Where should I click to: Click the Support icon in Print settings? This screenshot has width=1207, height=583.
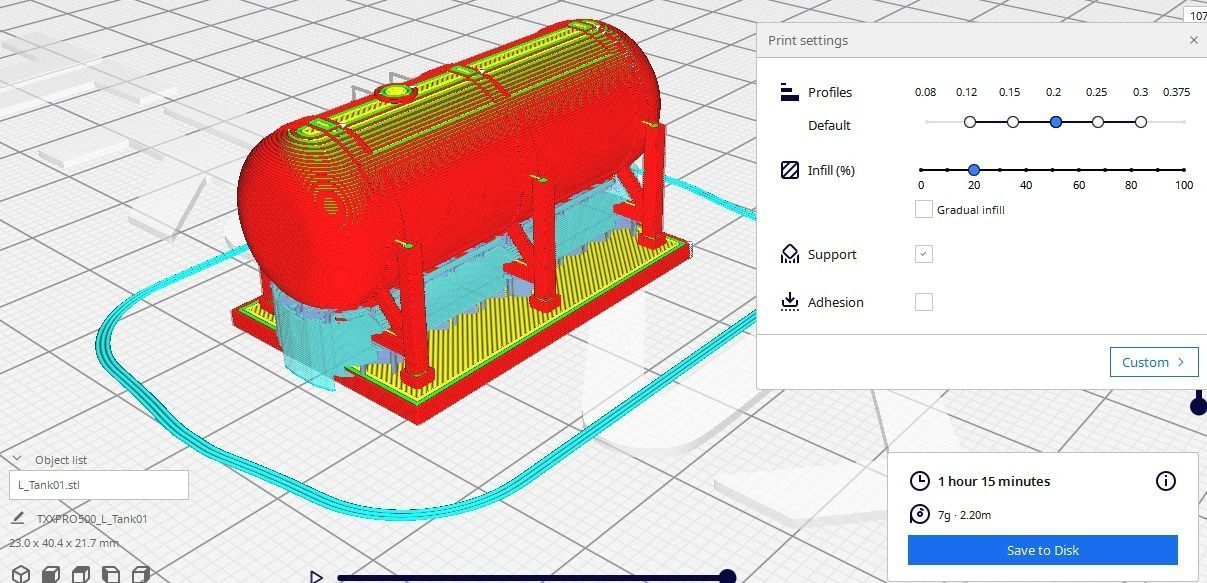pyautogui.click(x=788, y=254)
